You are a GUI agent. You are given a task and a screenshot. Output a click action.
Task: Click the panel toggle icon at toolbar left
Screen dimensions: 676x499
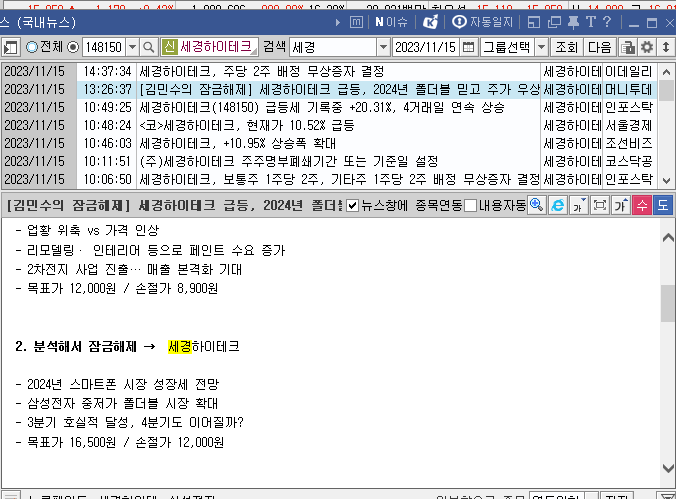(10, 47)
